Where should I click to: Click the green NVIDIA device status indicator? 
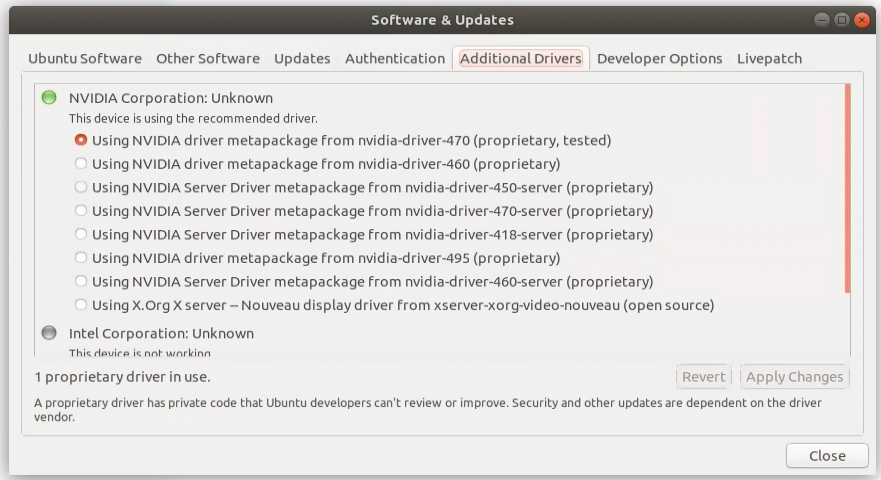(49, 97)
